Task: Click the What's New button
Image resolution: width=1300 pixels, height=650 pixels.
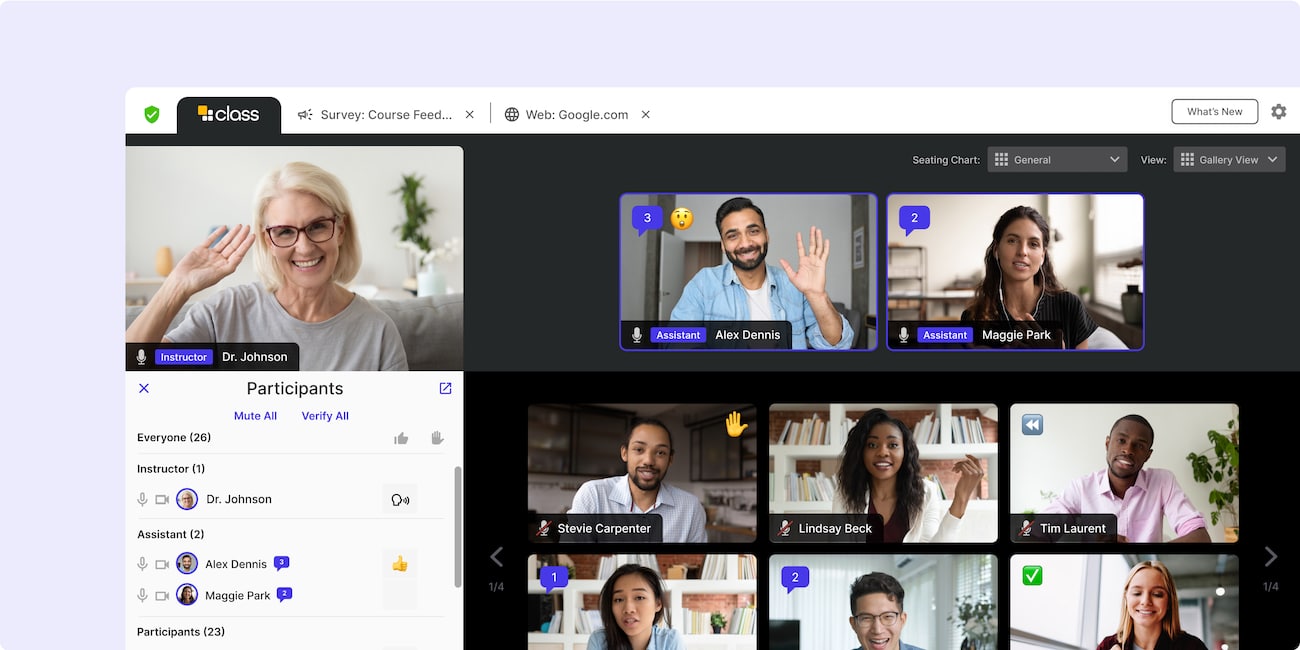Action: 1214,111
